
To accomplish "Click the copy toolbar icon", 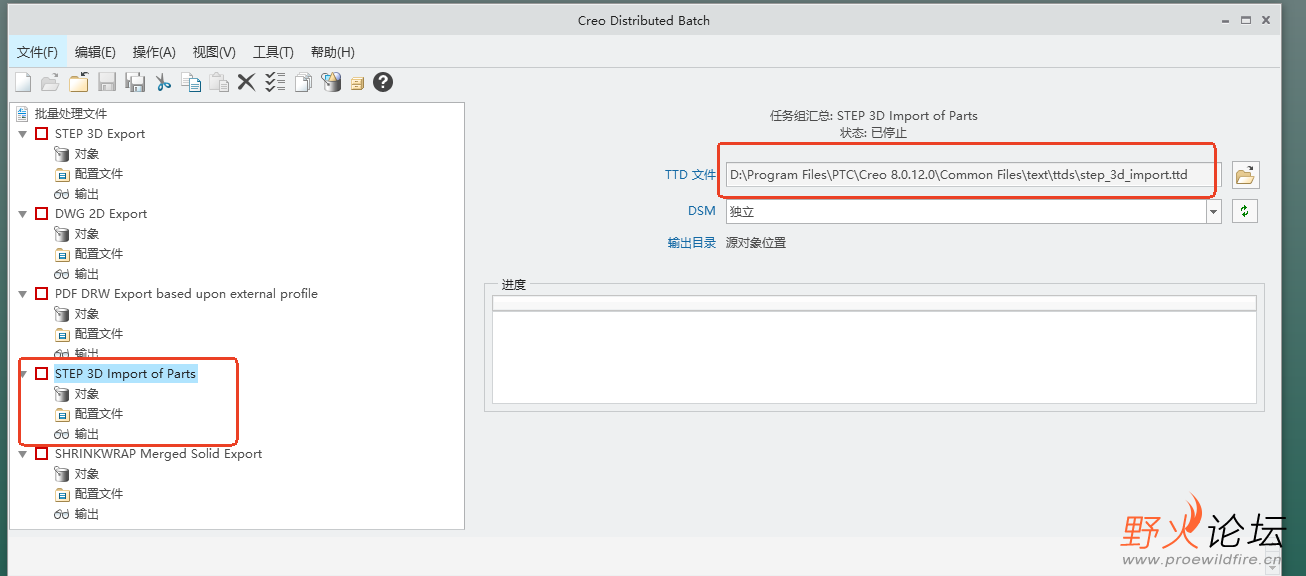I will (191, 82).
